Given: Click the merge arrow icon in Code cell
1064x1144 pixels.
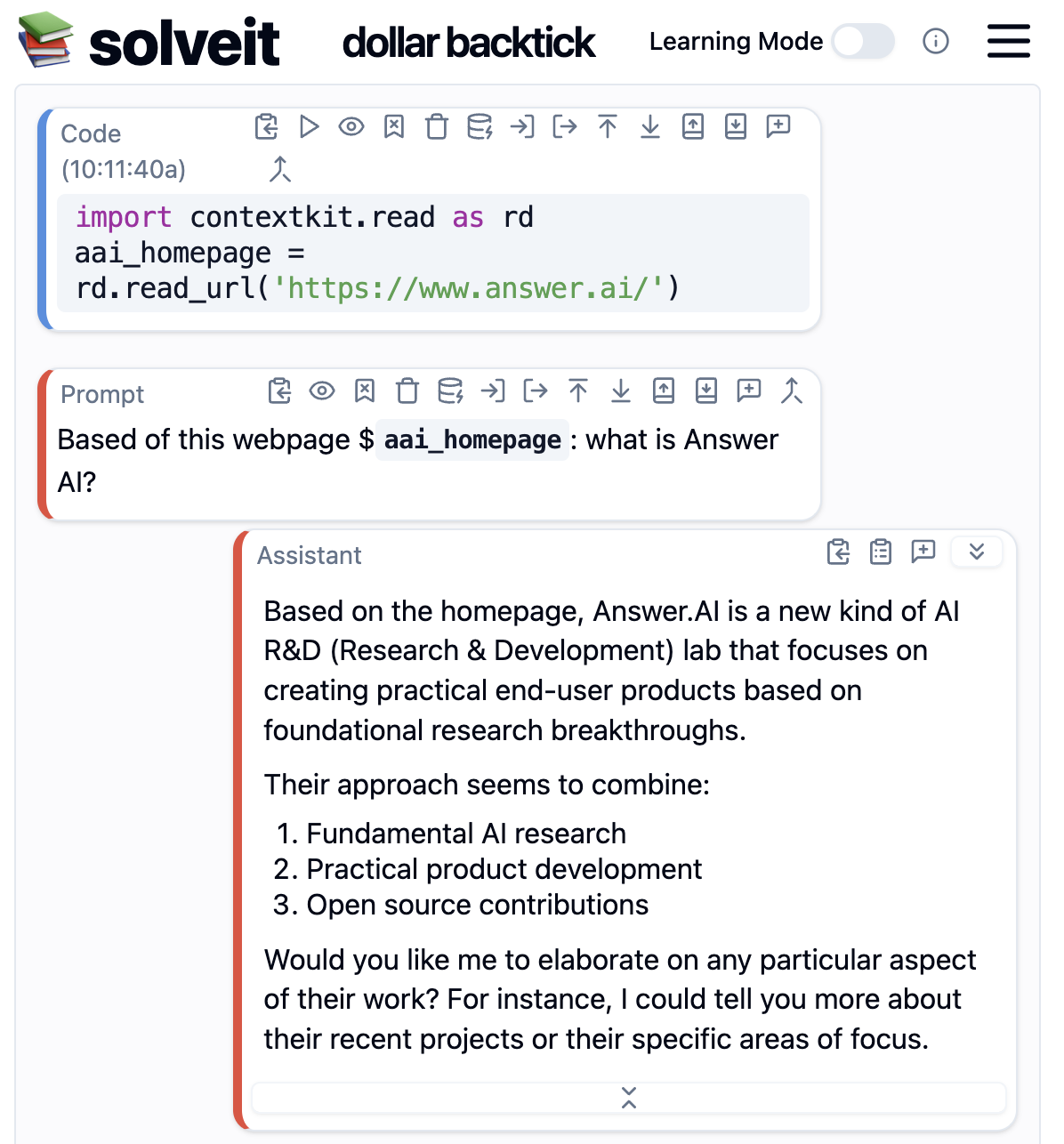Looking at the screenshot, I should [280, 169].
